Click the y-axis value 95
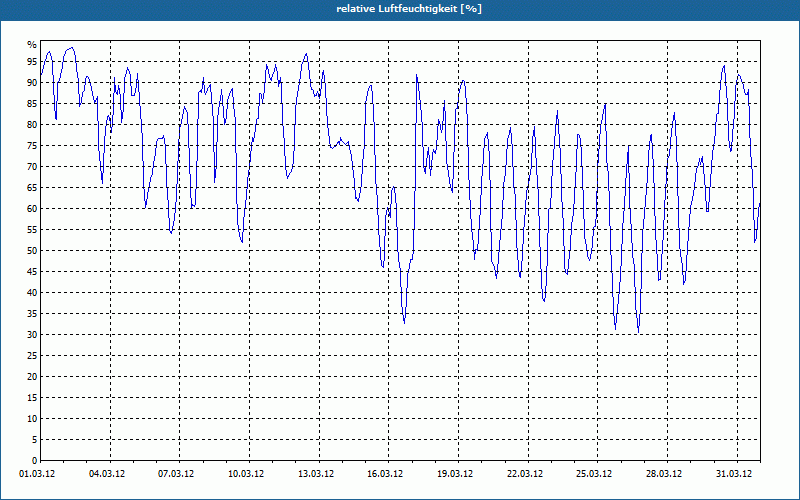The height and width of the screenshot is (500, 800). (x=32, y=62)
